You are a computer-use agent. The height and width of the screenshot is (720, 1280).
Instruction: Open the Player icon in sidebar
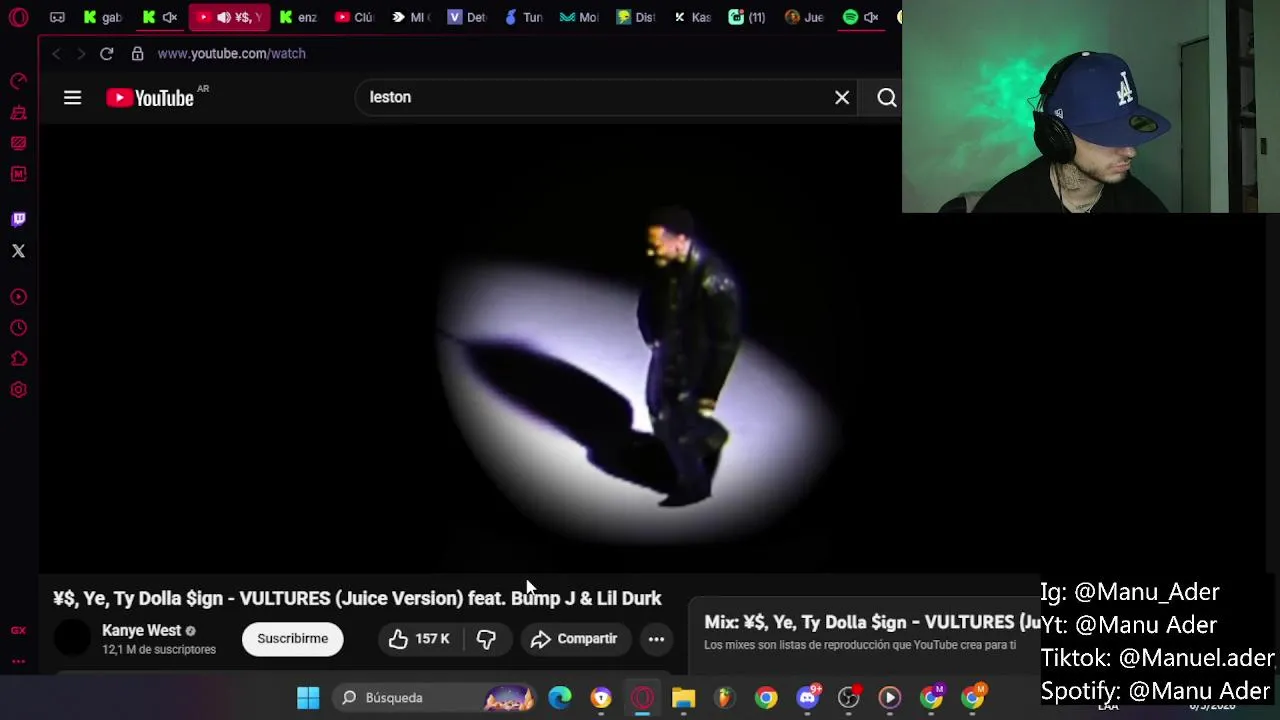point(18,297)
